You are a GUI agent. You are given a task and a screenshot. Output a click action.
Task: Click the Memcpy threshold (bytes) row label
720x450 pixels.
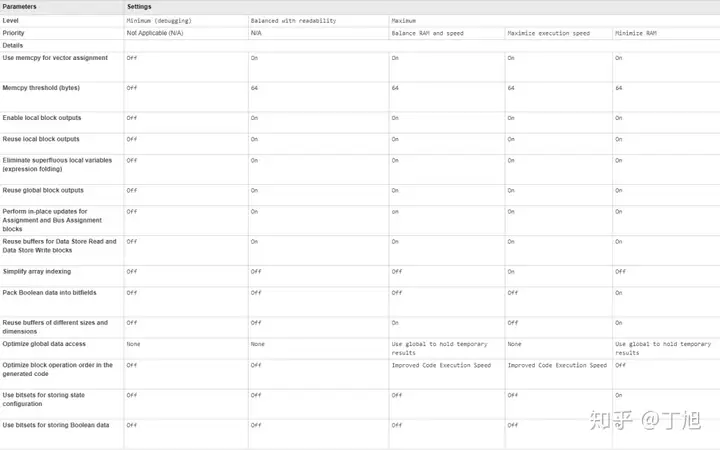(x=41, y=88)
